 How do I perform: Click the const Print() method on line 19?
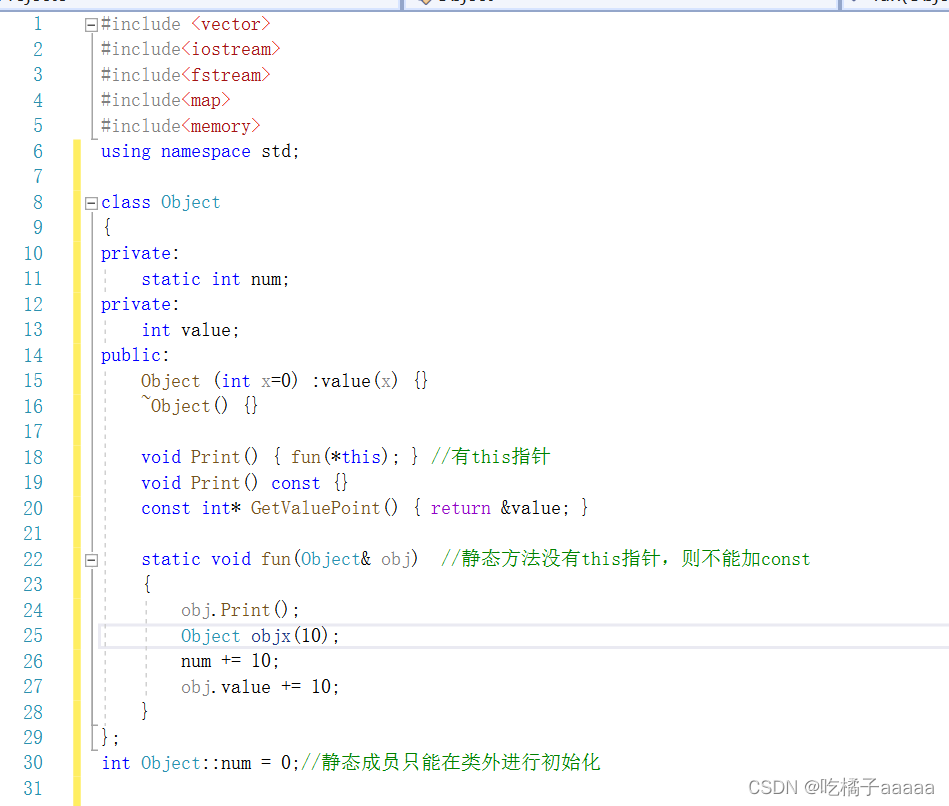pyautogui.click(x=244, y=483)
